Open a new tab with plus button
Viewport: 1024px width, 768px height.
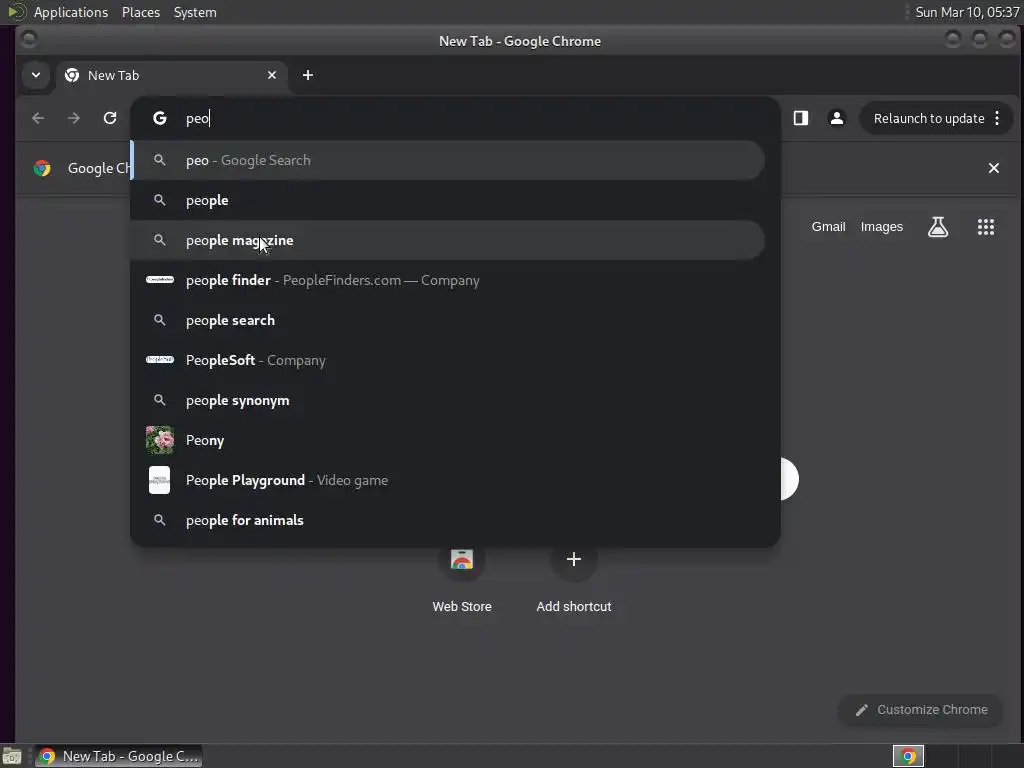308,75
